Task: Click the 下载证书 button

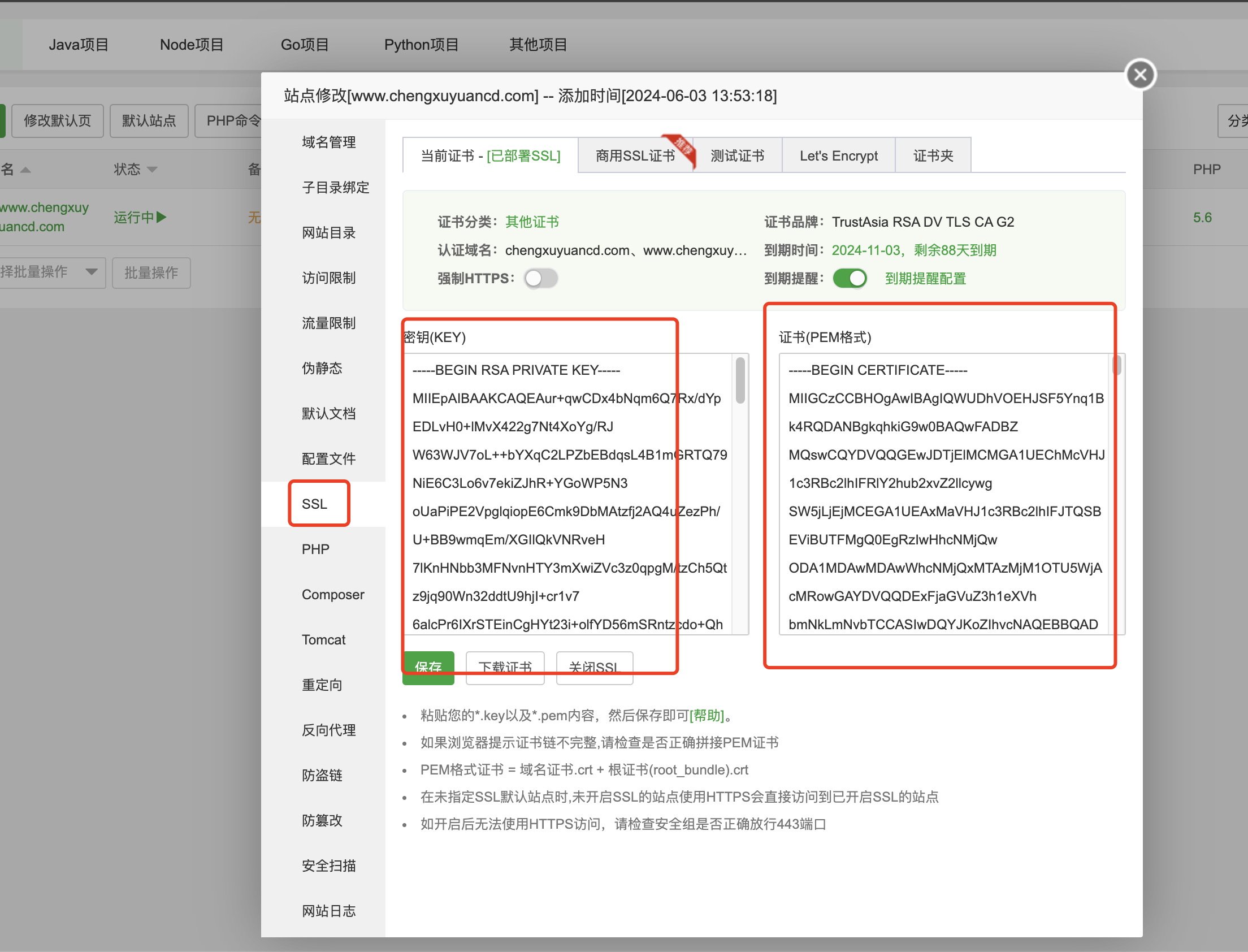Action: (504, 668)
